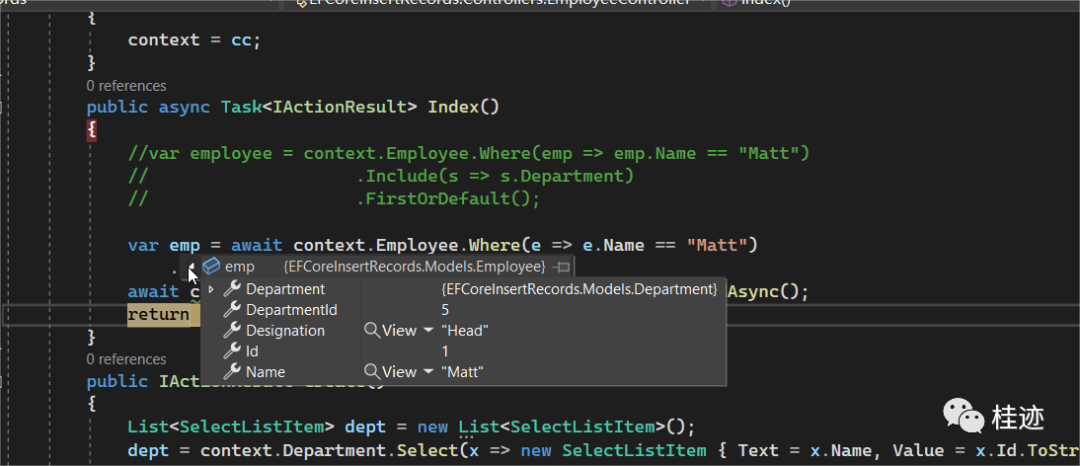Collapse the emp variable datatip arrow
The height and width of the screenshot is (466, 1080).
tap(191, 267)
